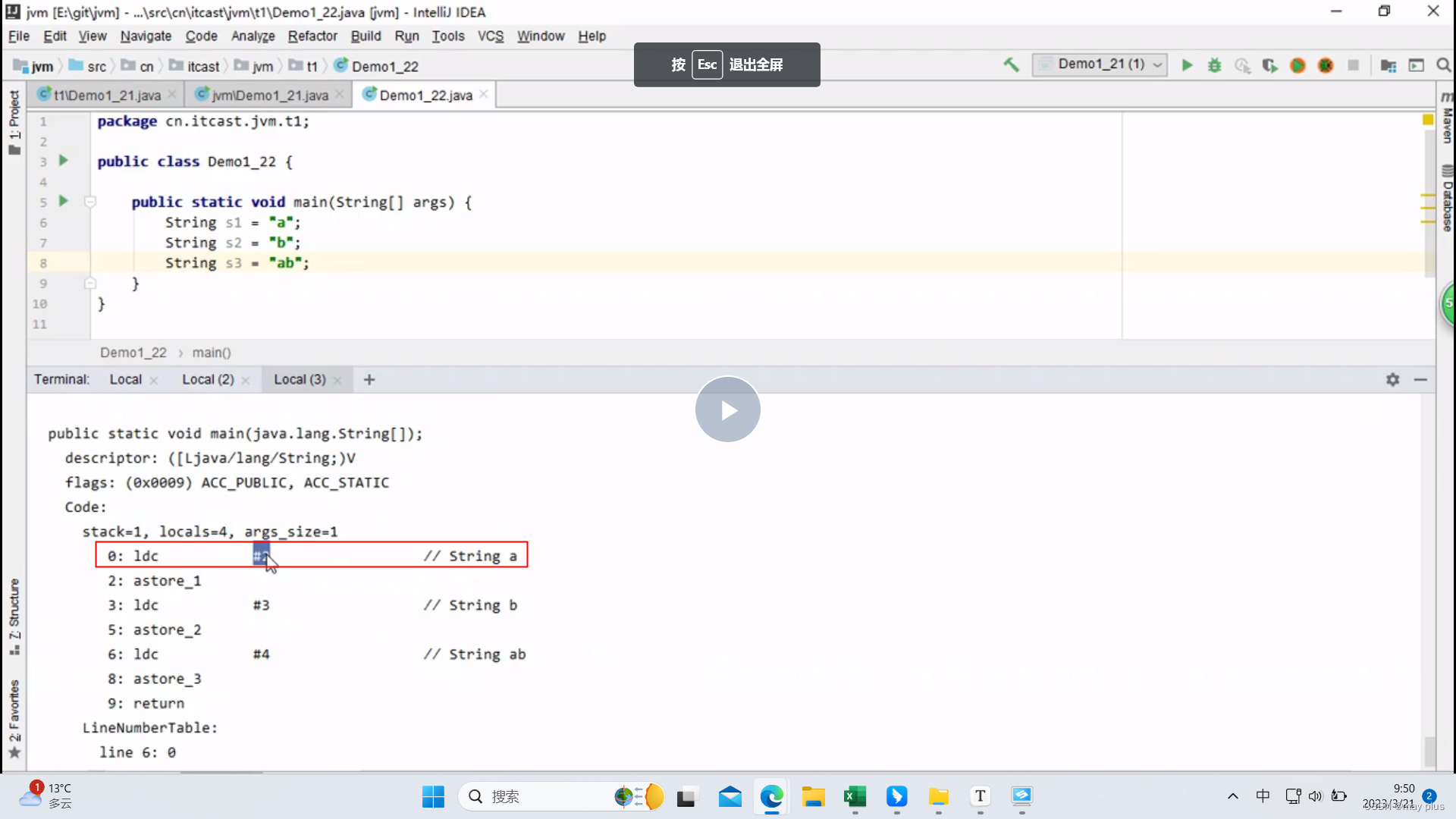Toggle the Favorites tool window
This screenshot has height=819, width=1456.
14,717
